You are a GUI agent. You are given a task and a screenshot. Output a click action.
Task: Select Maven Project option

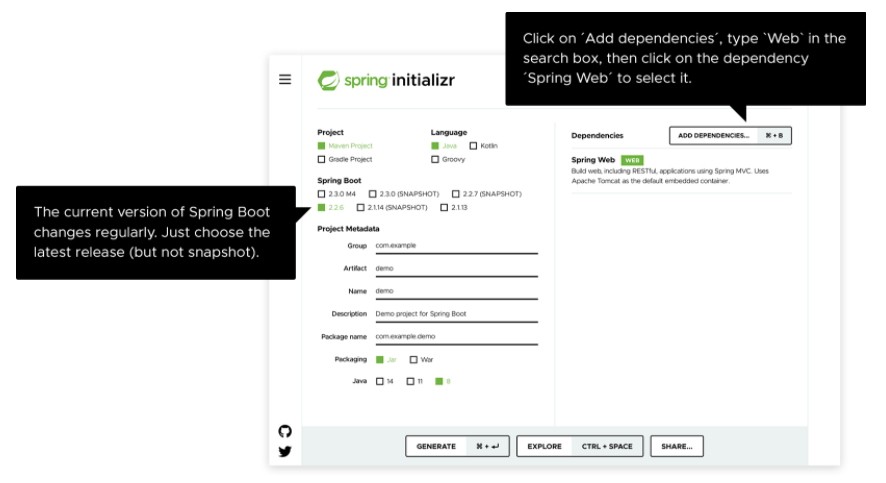[345, 146]
